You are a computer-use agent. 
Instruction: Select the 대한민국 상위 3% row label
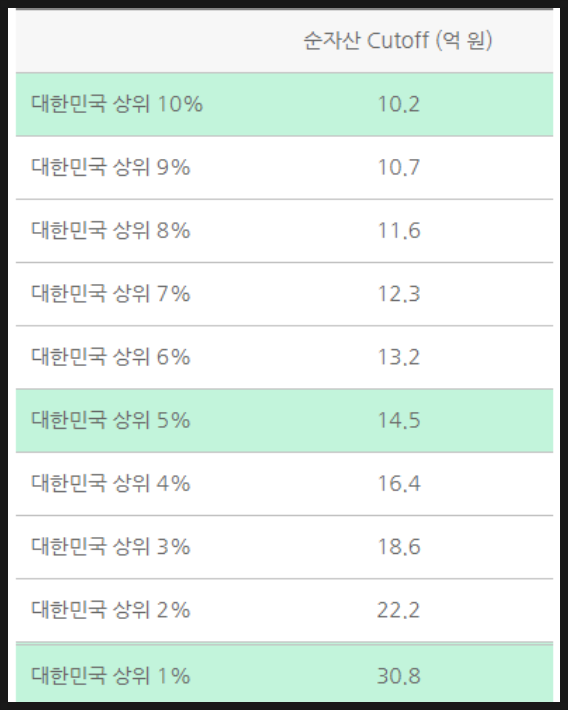pyautogui.click(x=111, y=546)
